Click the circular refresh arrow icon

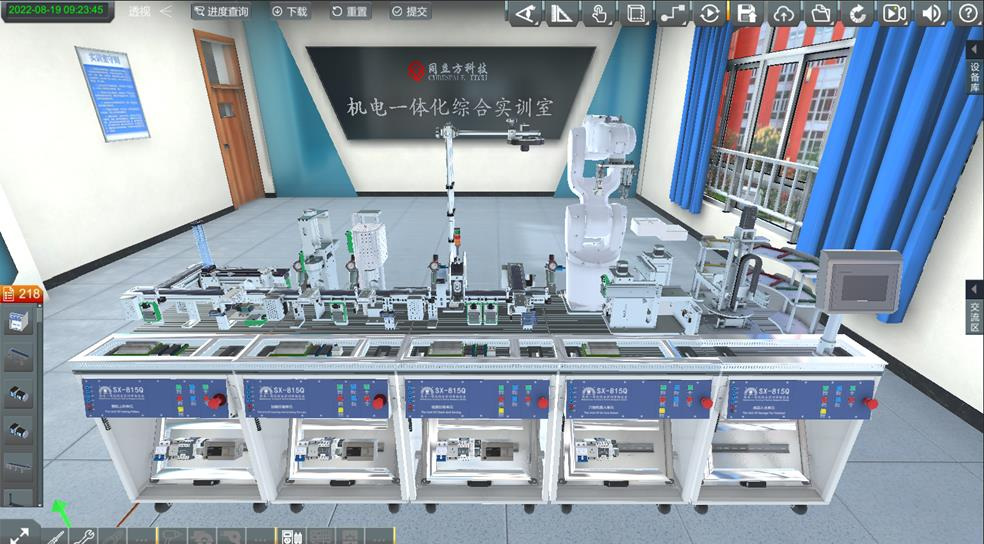point(857,13)
